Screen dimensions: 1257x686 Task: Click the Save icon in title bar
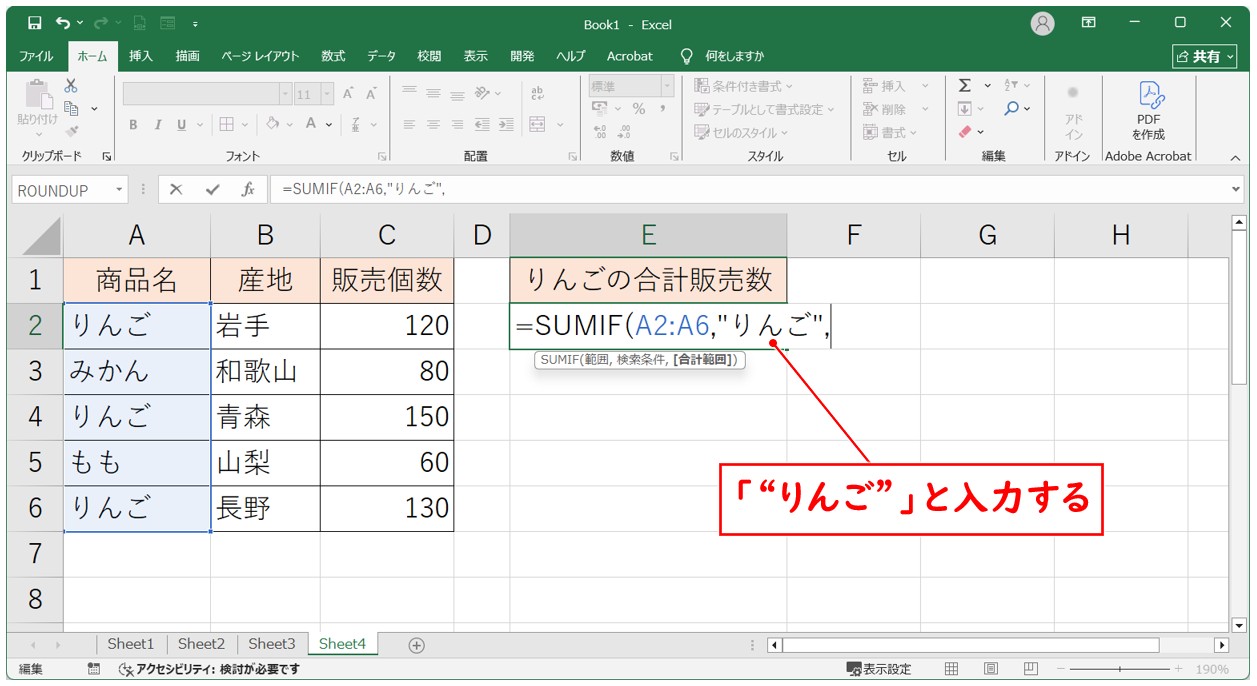point(34,24)
